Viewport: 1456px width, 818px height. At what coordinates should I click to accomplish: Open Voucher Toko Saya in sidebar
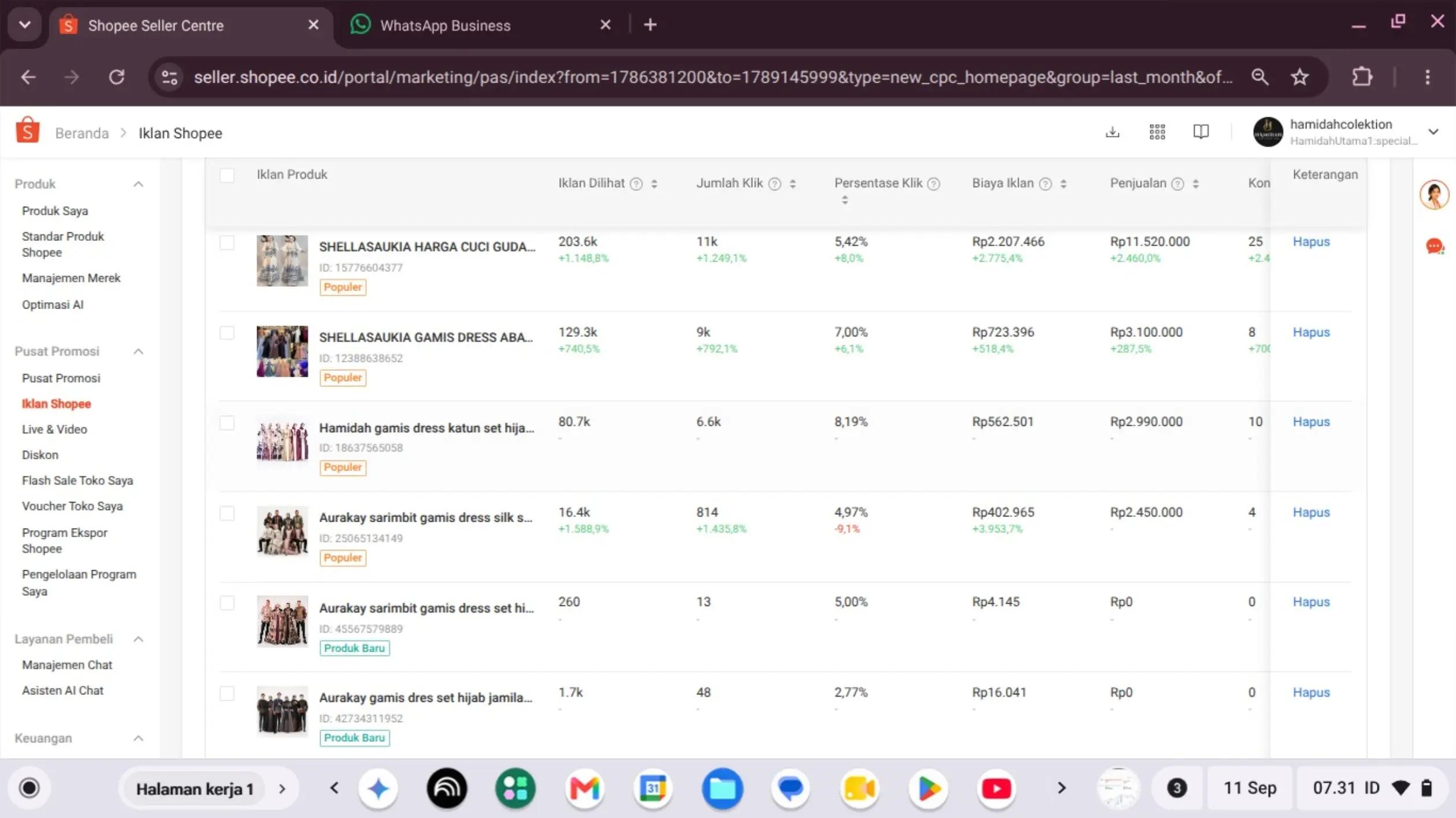pos(72,506)
